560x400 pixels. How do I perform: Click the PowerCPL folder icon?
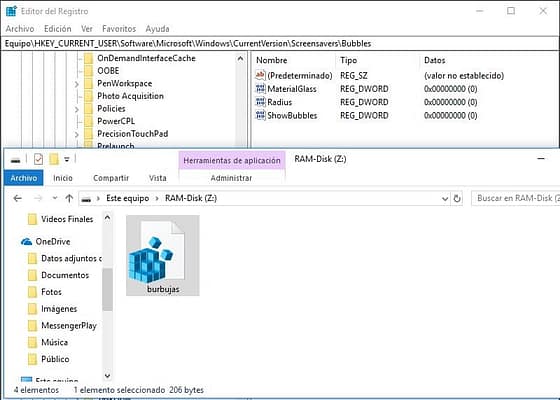coord(89,121)
